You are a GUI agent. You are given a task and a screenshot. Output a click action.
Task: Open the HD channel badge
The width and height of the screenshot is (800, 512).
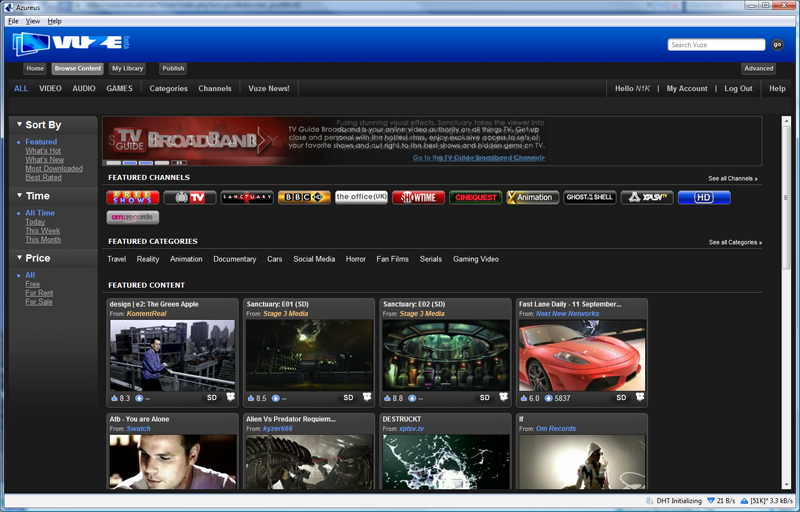(704, 197)
